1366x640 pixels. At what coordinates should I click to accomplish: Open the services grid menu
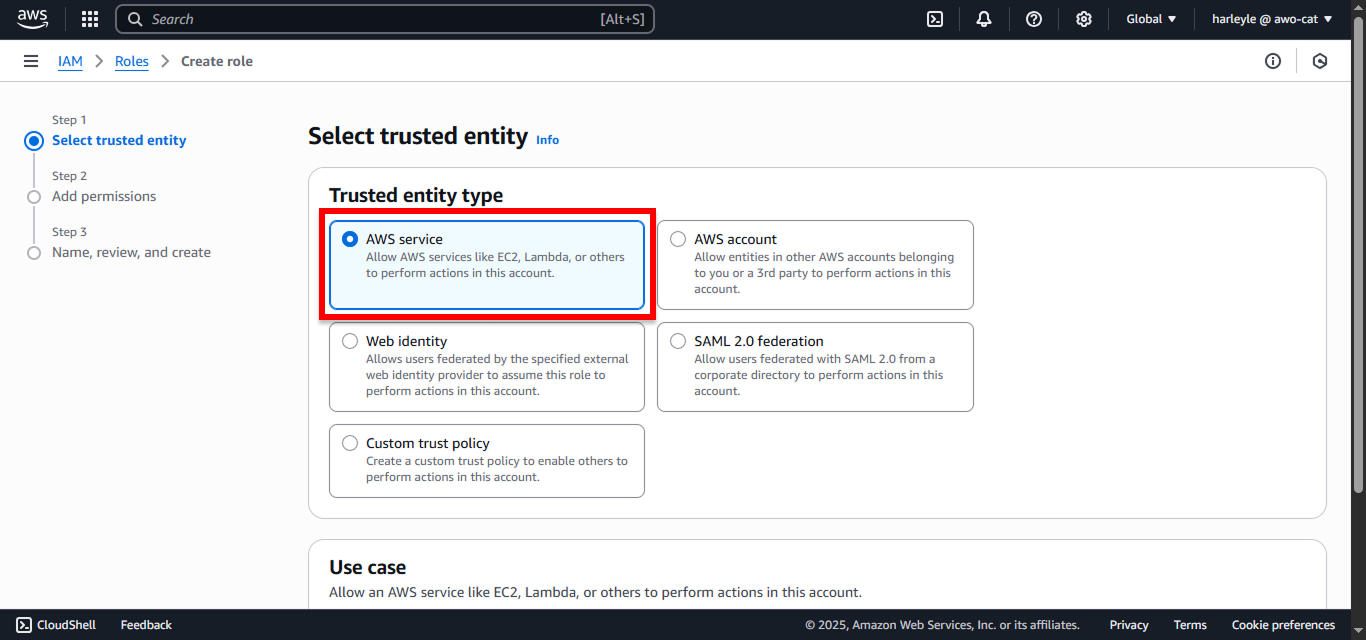[x=90, y=19]
